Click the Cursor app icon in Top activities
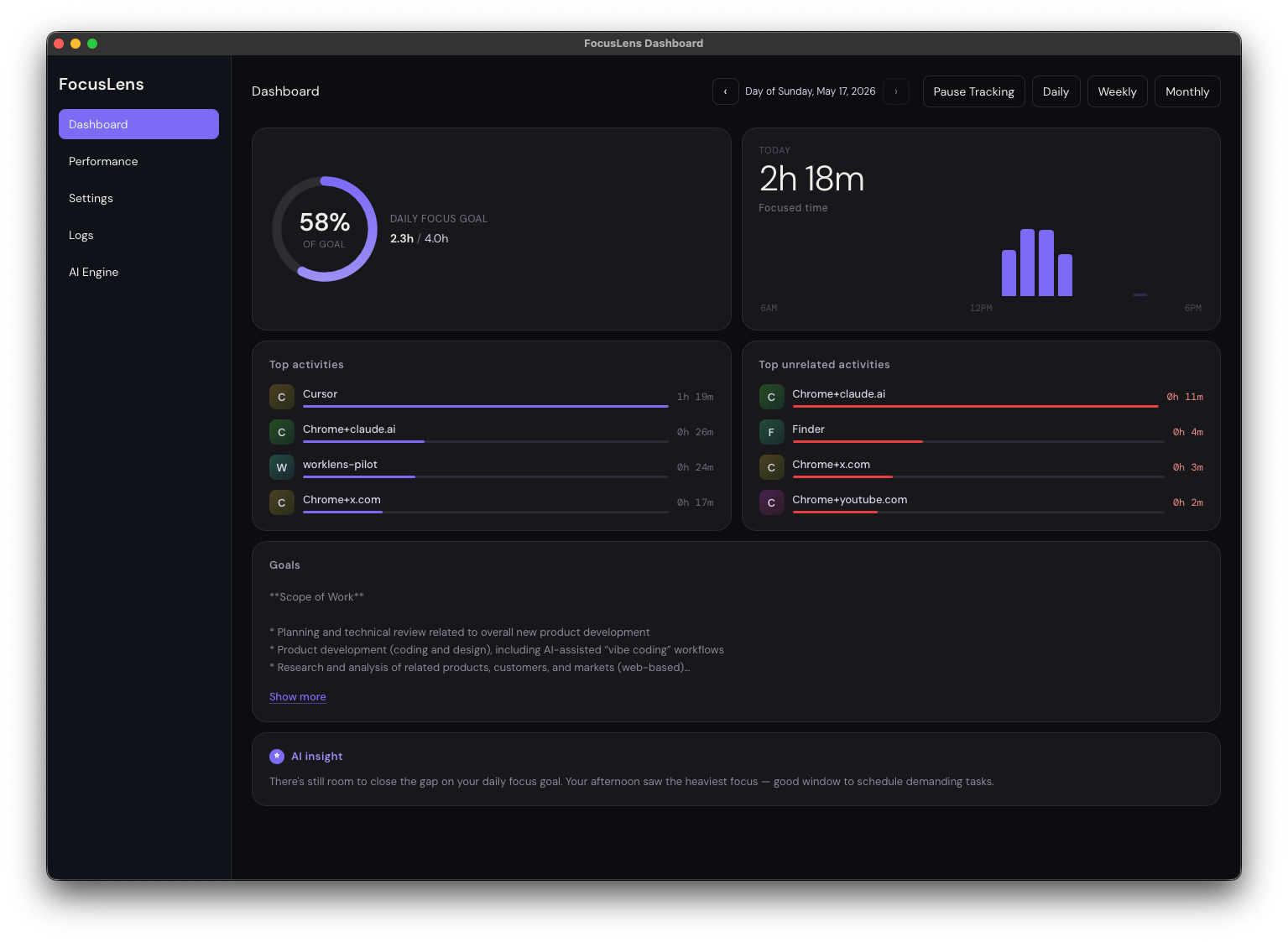Screen dimensions: 1288x942 (x=282, y=397)
